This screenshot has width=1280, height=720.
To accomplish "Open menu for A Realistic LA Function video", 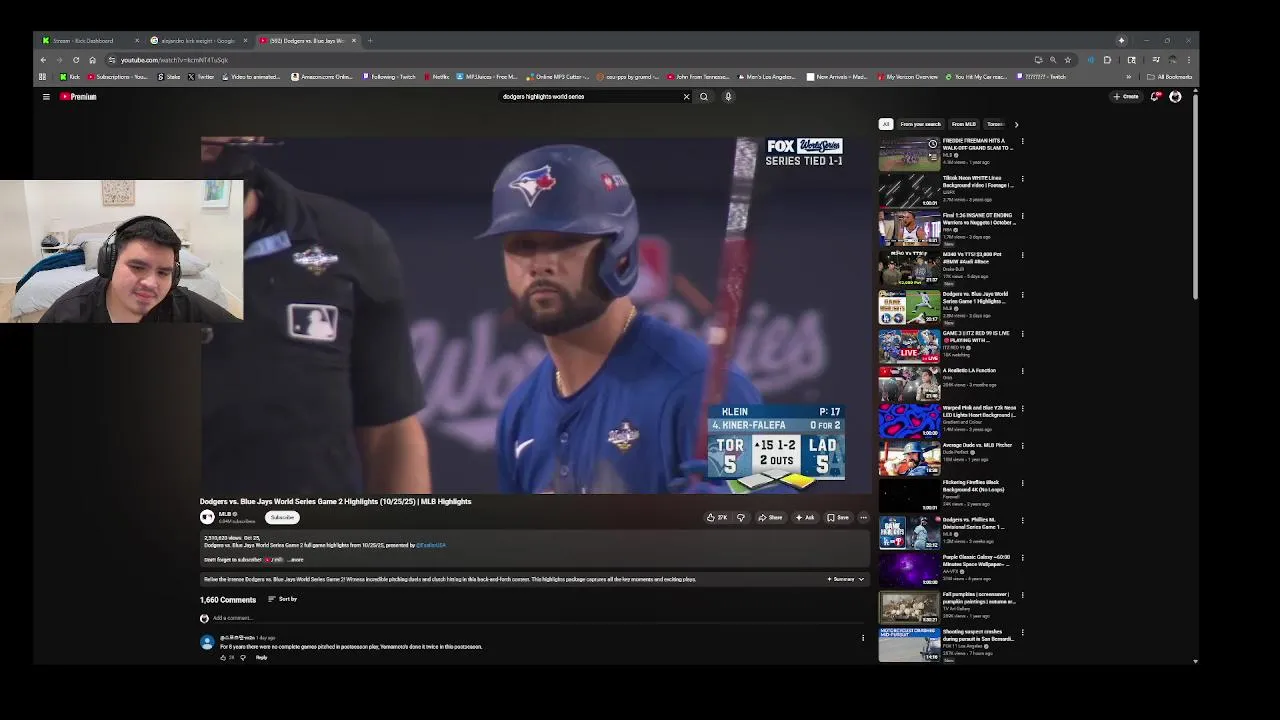I will [x=1022, y=371].
